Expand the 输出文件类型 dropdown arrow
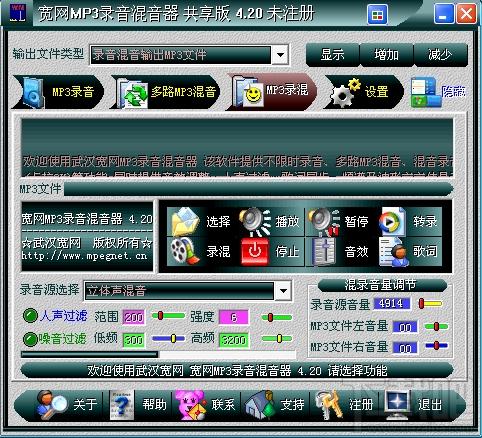Image resolution: width=482 pixels, height=438 pixels. coord(280,54)
